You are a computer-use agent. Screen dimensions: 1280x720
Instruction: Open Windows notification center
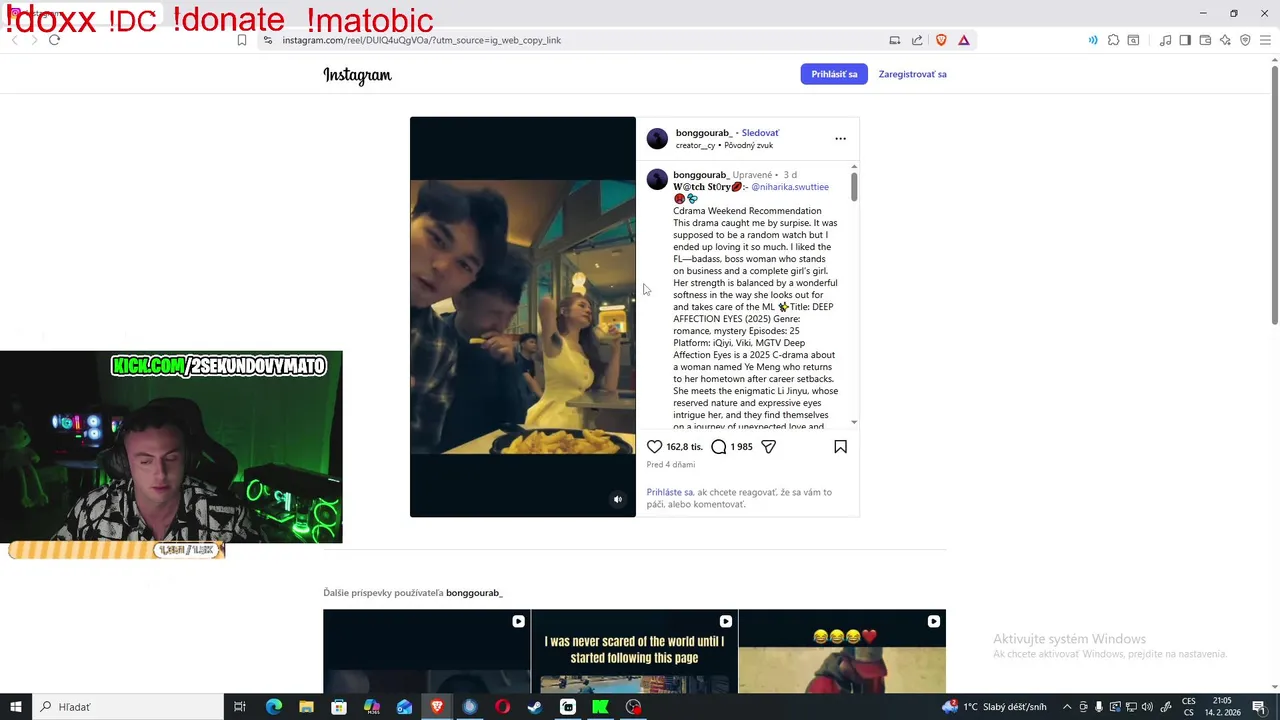(x=1259, y=707)
